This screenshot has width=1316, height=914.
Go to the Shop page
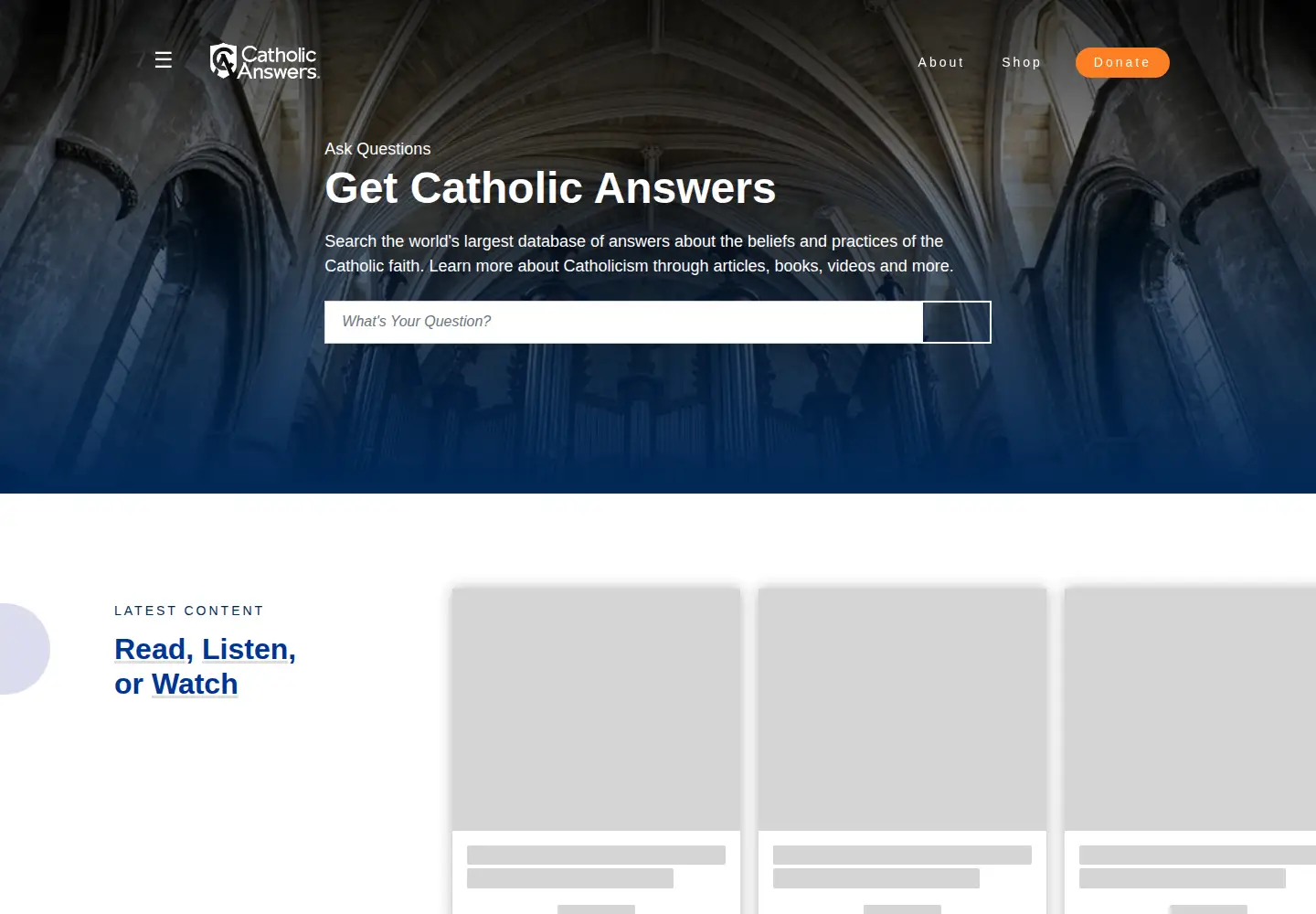coord(1022,62)
